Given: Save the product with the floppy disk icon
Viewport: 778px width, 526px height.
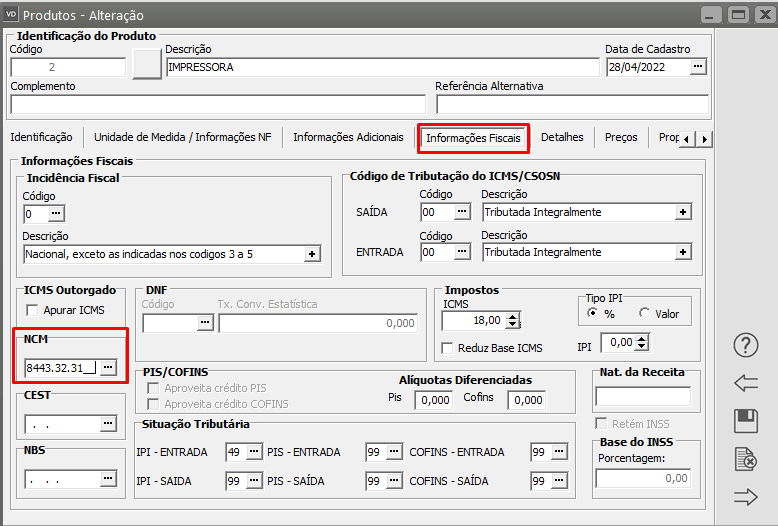Looking at the screenshot, I should [x=746, y=420].
